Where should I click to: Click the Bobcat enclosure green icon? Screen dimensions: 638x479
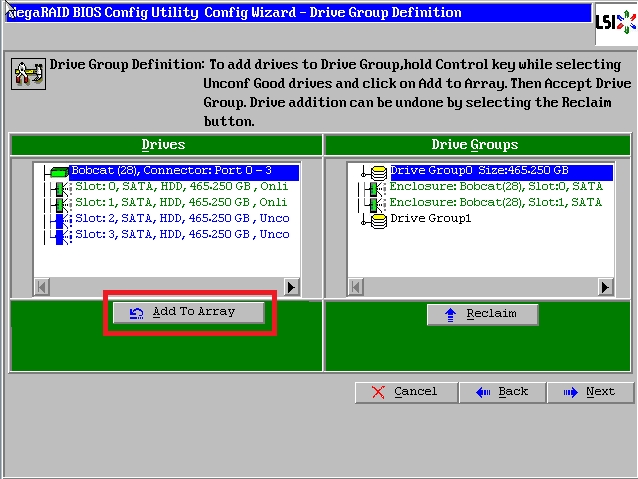(x=59, y=172)
